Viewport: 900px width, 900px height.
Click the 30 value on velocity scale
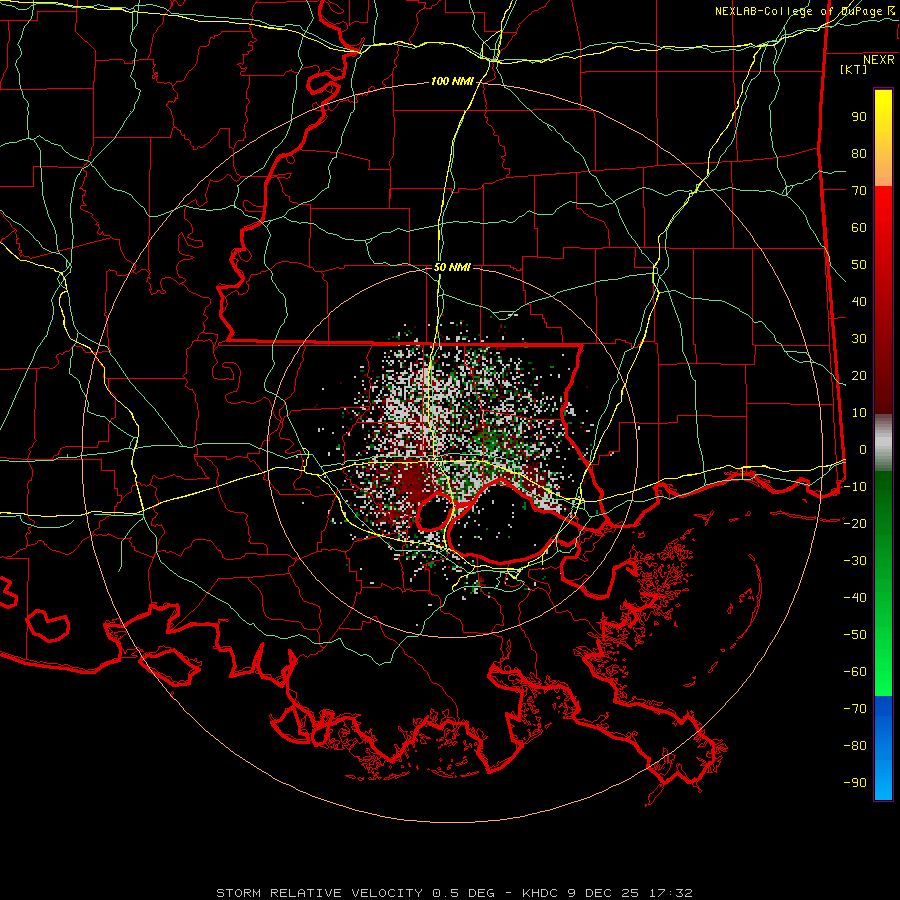tap(859, 339)
